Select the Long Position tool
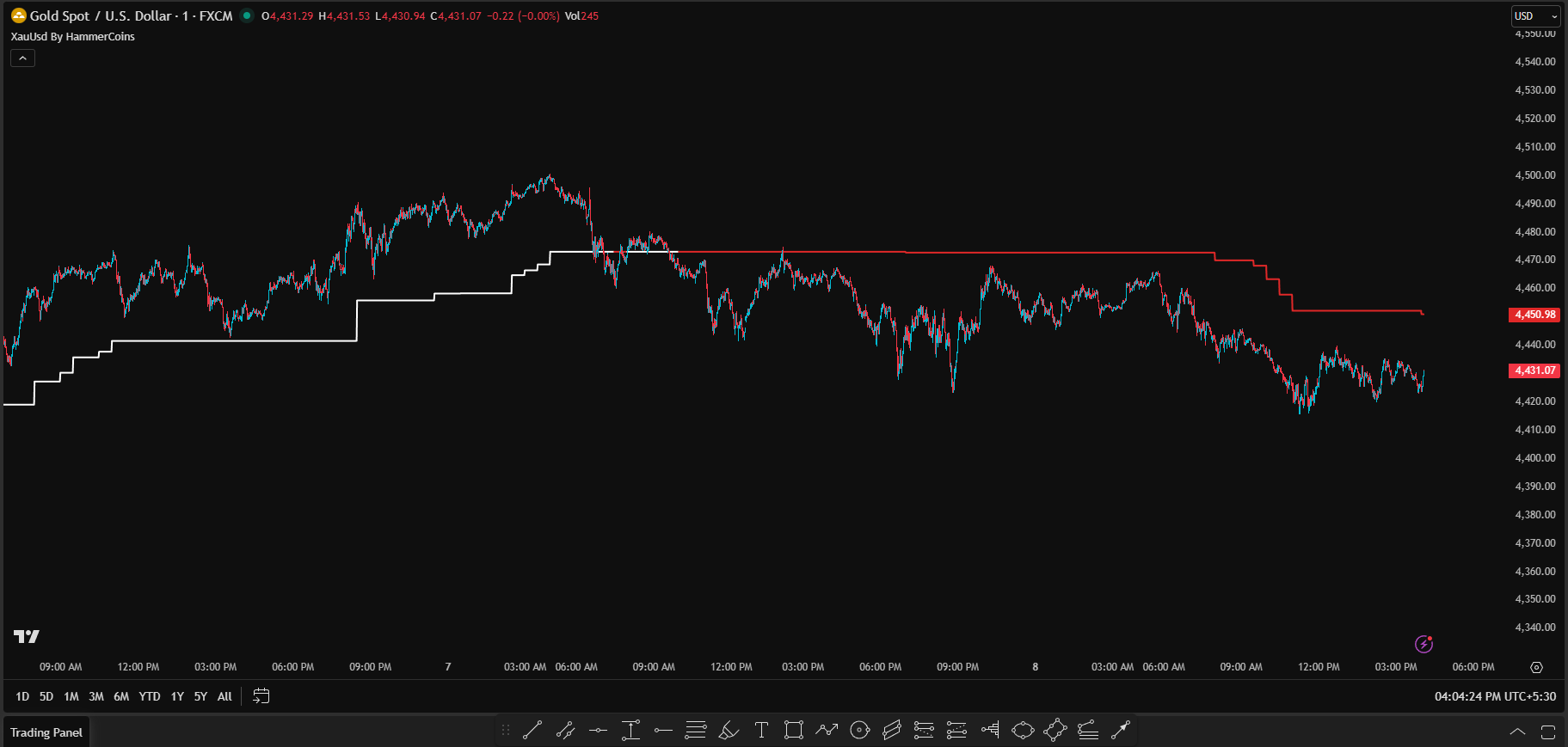This screenshot has height=747, width=1568. 924,731
